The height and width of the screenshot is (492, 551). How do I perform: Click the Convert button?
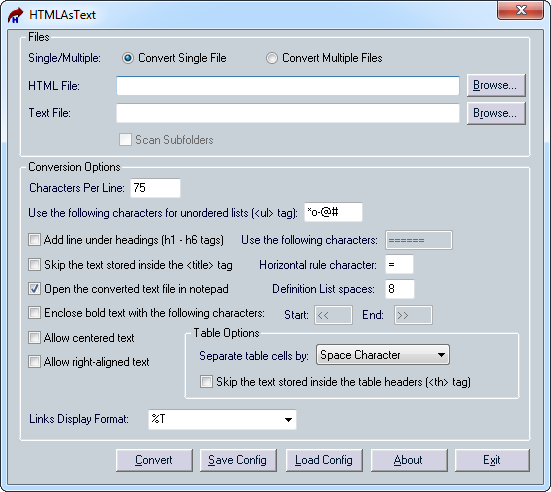(154, 460)
